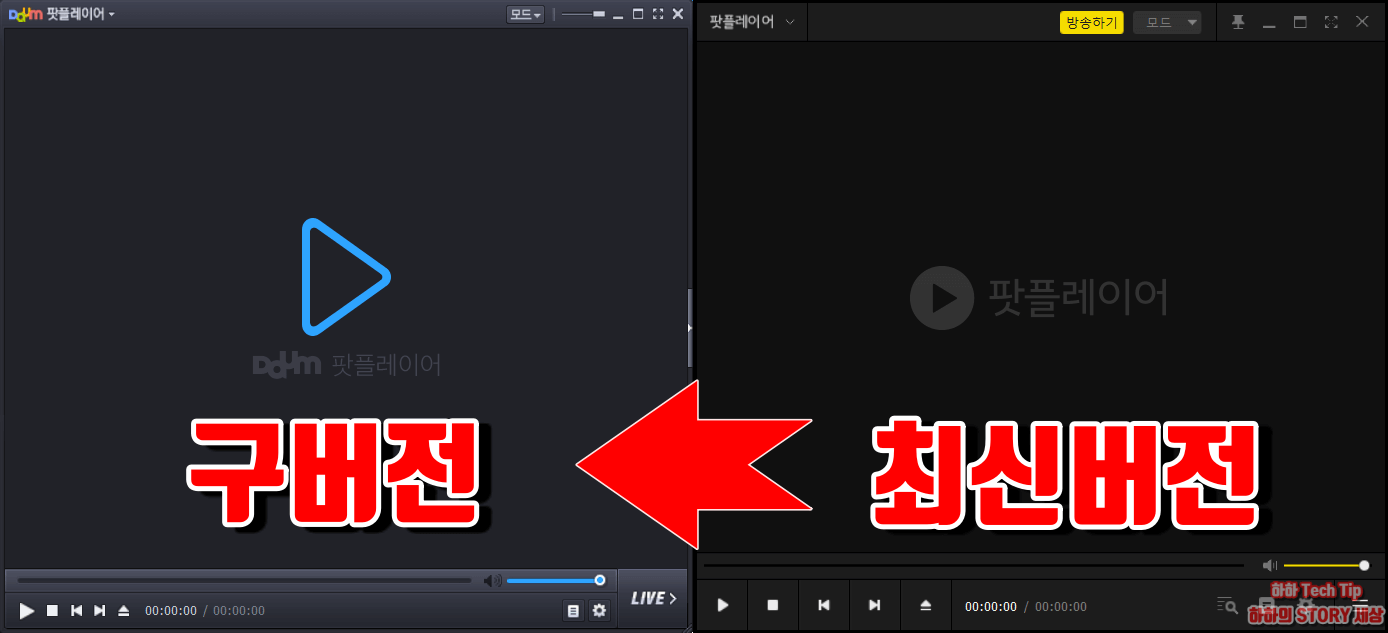This screenshot has width=1388, height=633.
Task: Jump to previous track in new-version player
Action: point(824,605)
